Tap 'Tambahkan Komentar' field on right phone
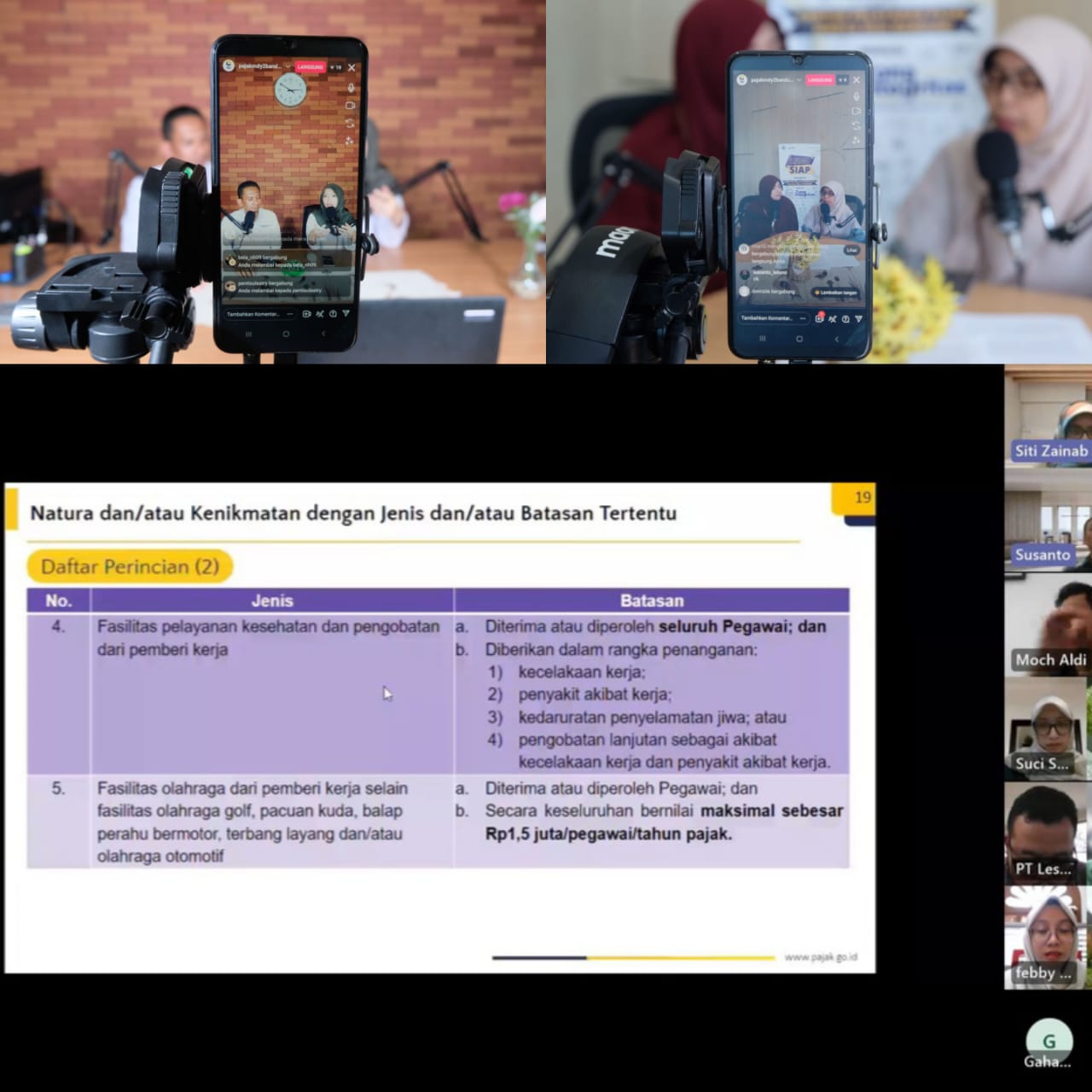The width and height of the screenshot is (1092, 1092). click(x=766, y=318)
